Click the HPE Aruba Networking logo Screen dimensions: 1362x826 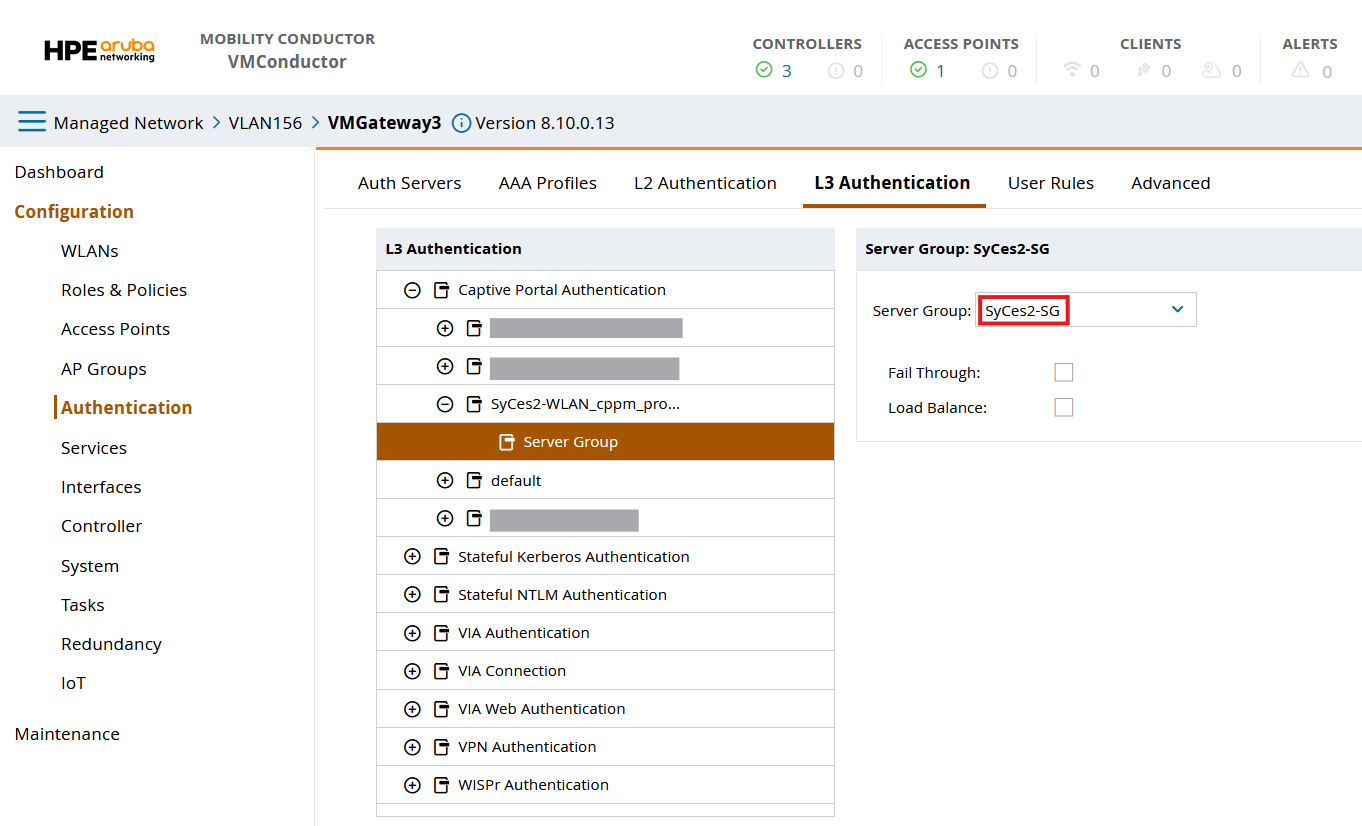pos(99,50)
